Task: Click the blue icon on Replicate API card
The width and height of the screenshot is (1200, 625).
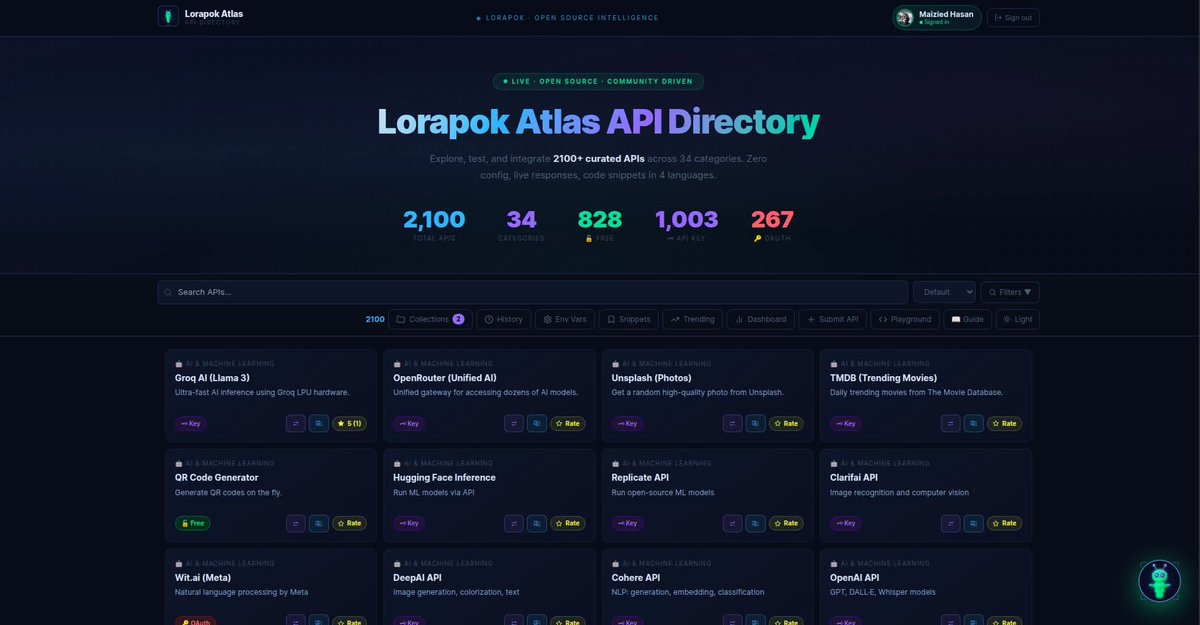Action: (755, 523)
